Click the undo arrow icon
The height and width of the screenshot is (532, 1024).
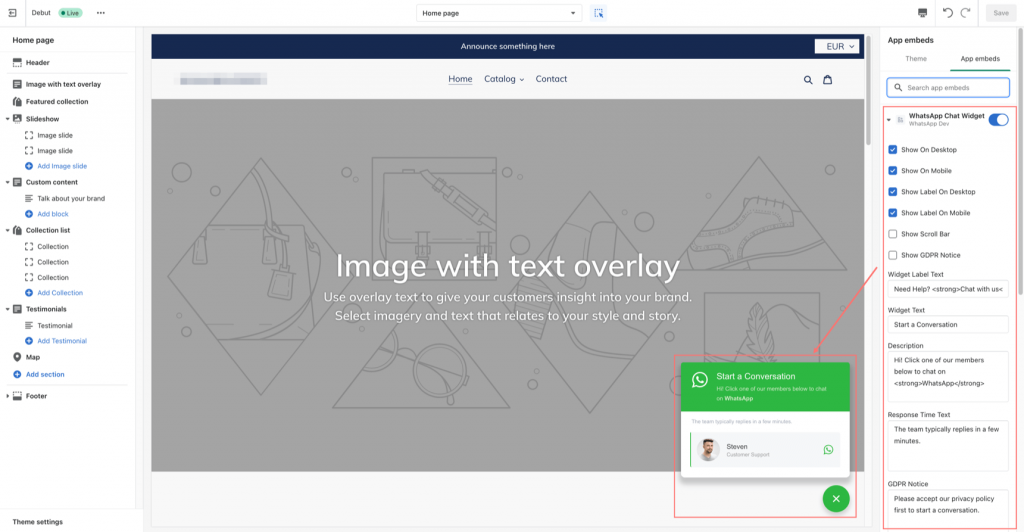point(947,13)
